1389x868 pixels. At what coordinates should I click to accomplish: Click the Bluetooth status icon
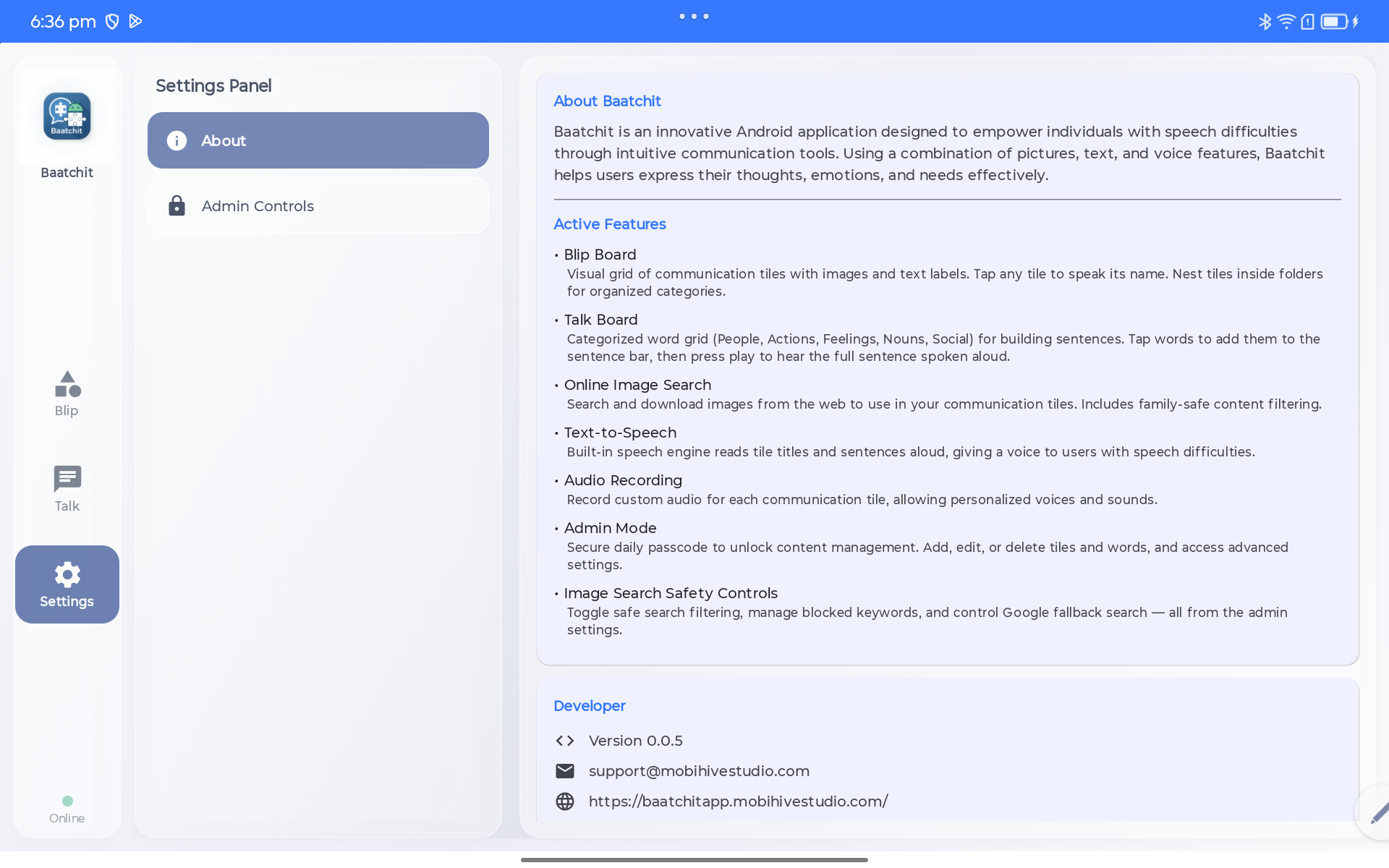tap(1265, 22)
